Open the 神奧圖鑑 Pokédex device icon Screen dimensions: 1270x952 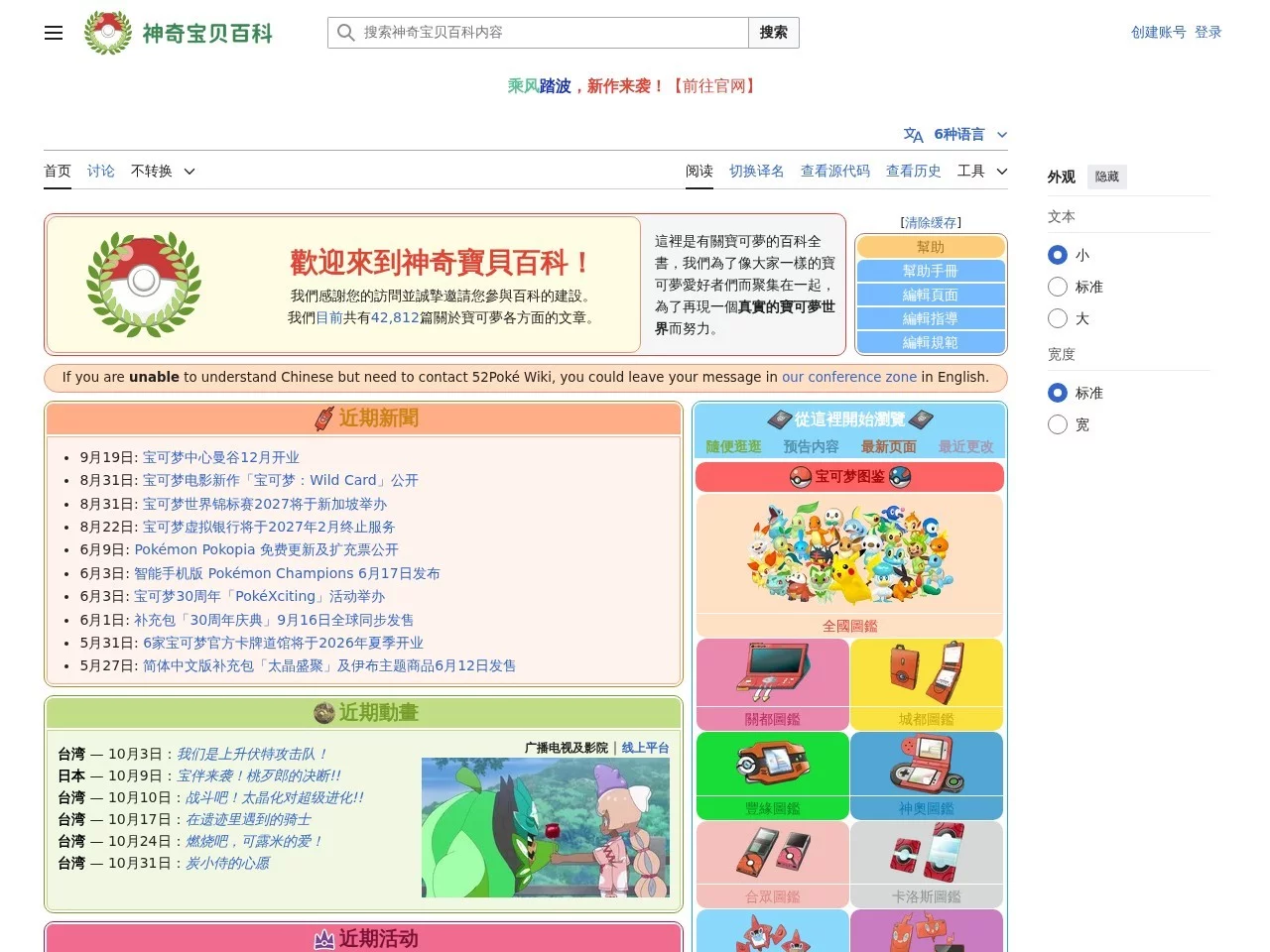tap(927, 765)
